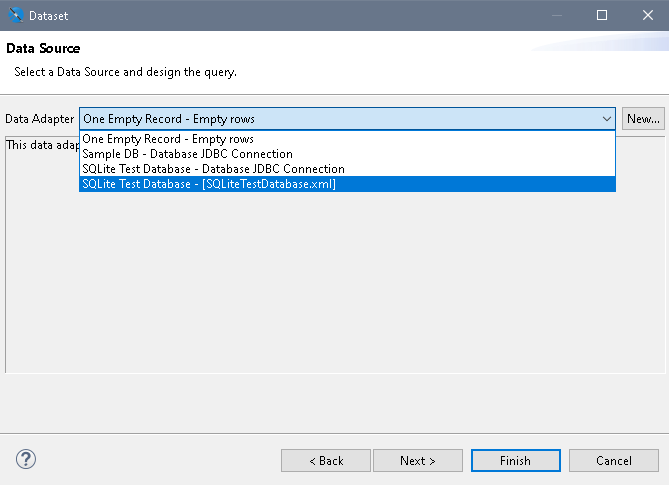Image resolution: width=669 pixels, height=485 pixels.
Task: Click Finish to complete the wizard
Action: [x=515, y=461]
